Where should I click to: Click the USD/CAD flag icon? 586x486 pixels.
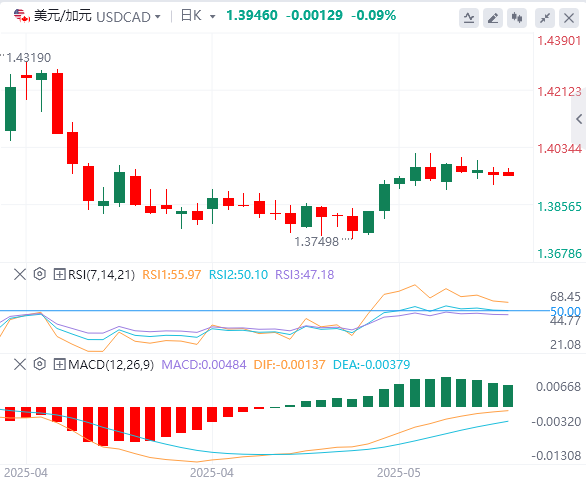tap(22, 16)
